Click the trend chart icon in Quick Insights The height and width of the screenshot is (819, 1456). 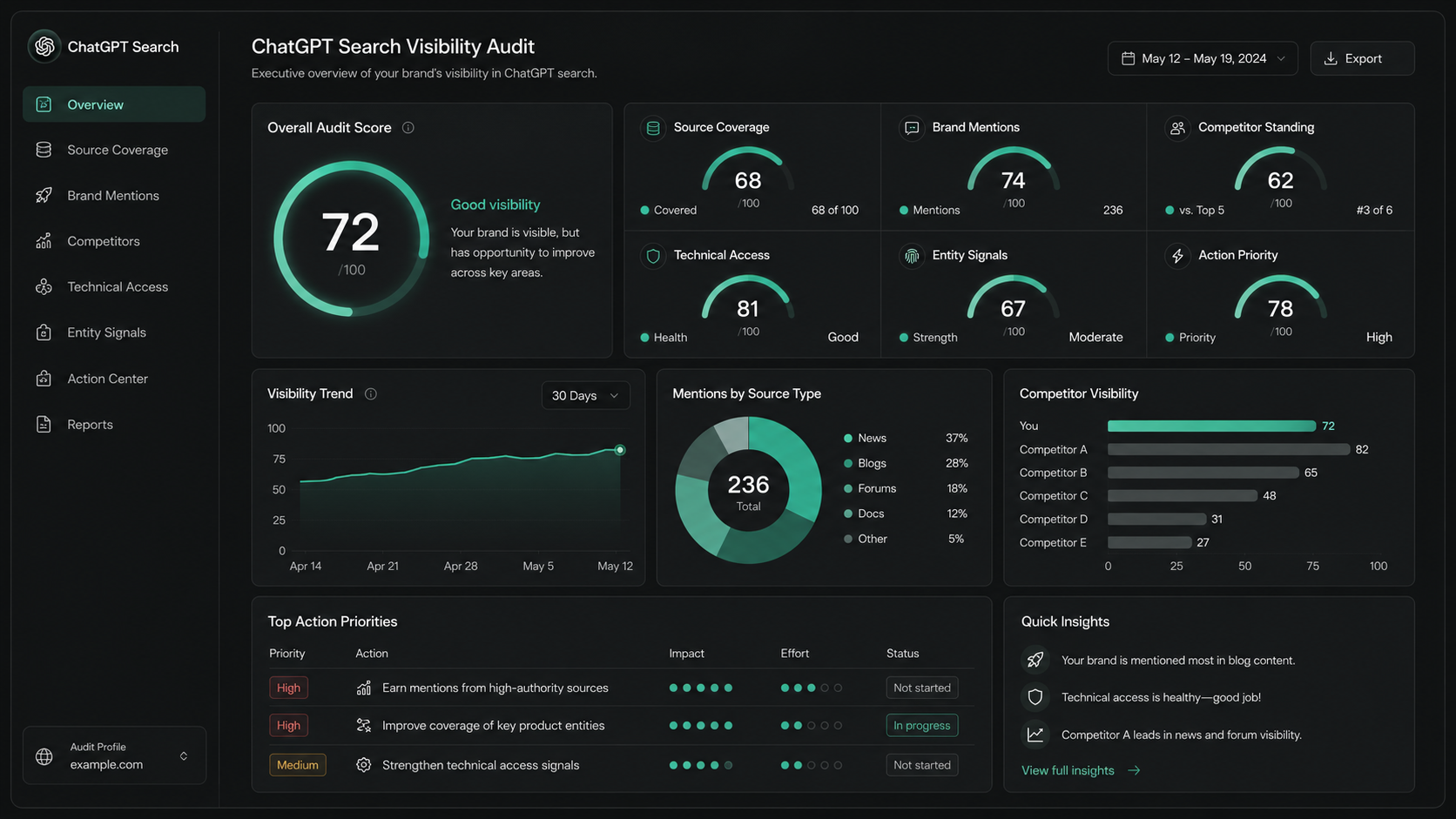pyautogui.click(x=1035, y=735)
